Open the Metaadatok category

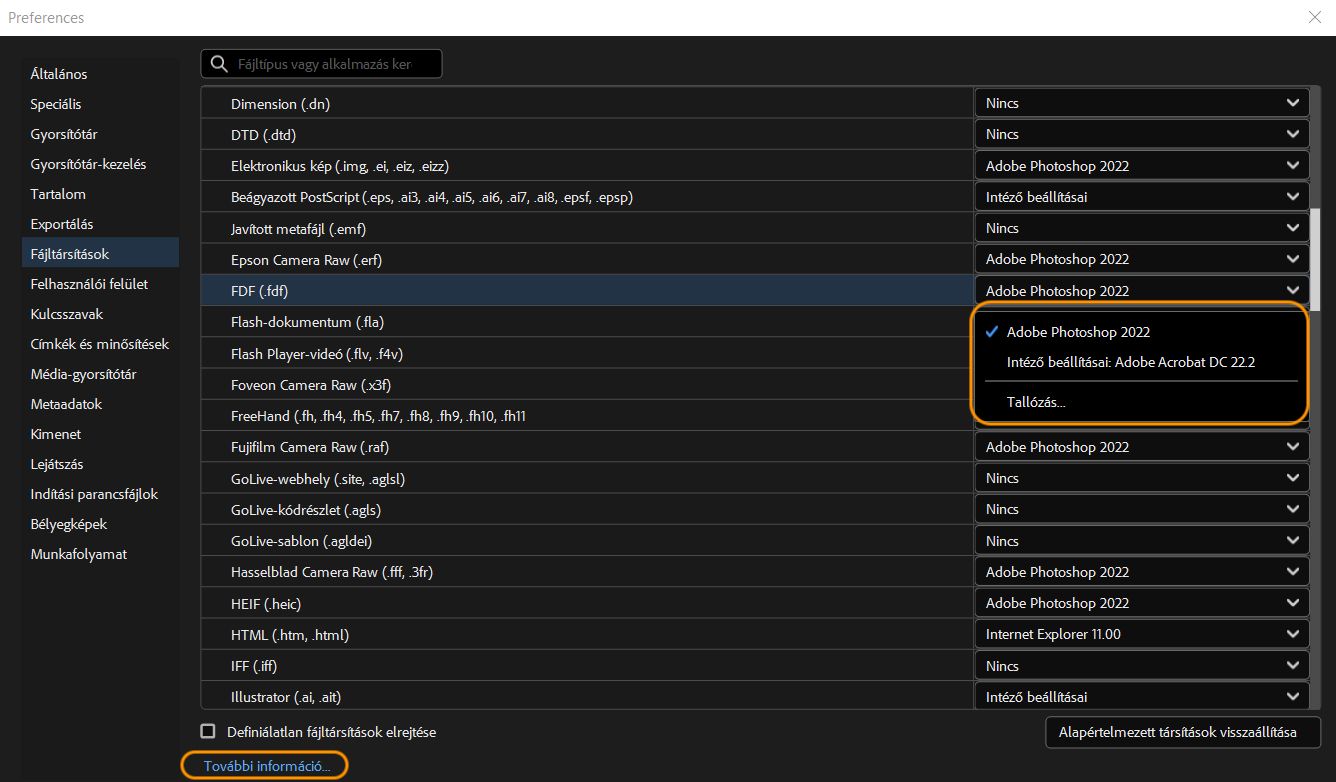(x=66, y=404)
